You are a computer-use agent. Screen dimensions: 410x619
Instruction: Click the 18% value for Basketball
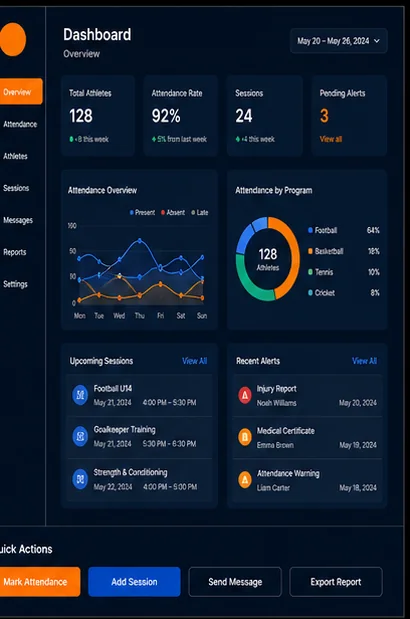pos(373,251)
